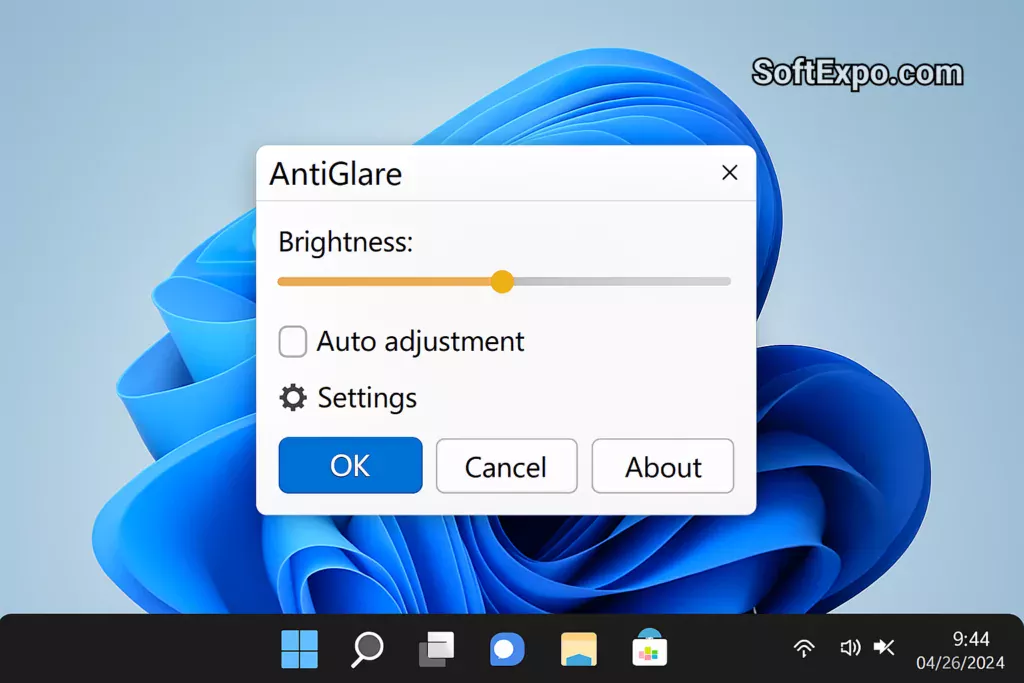Open Task View from taskbar
The width and height of the screenshot is (1024, 683).
(x=437, y=648)
